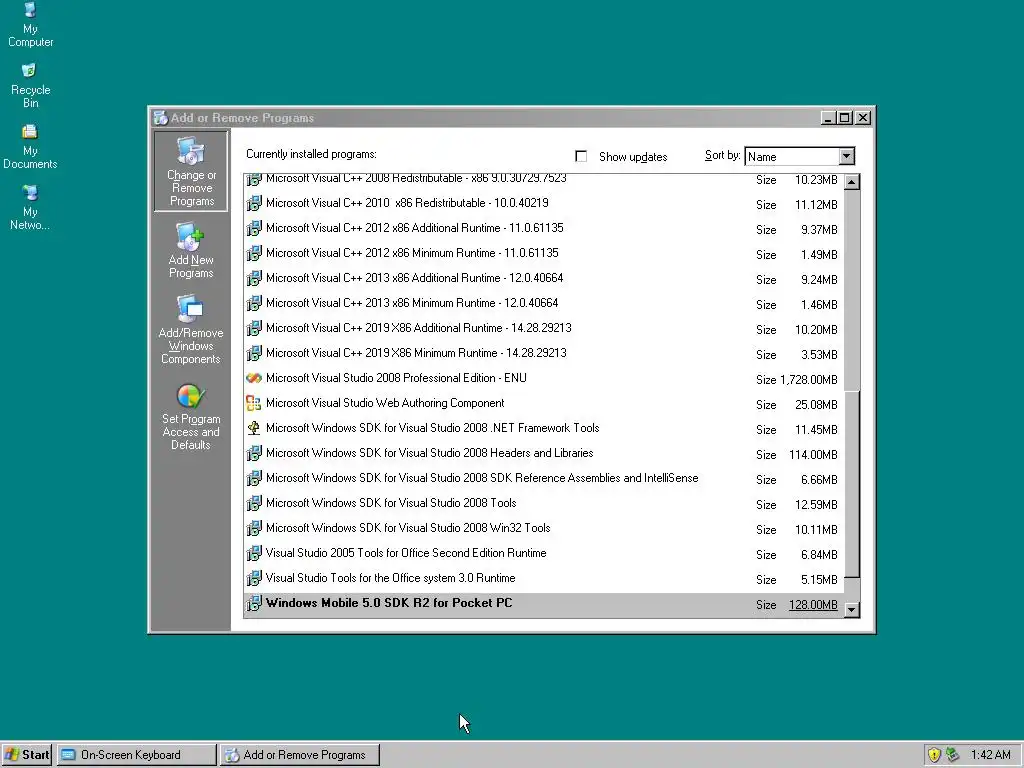Click icon of Visual C++ 2012 x86 Additional Runtime

click(254, 229)
